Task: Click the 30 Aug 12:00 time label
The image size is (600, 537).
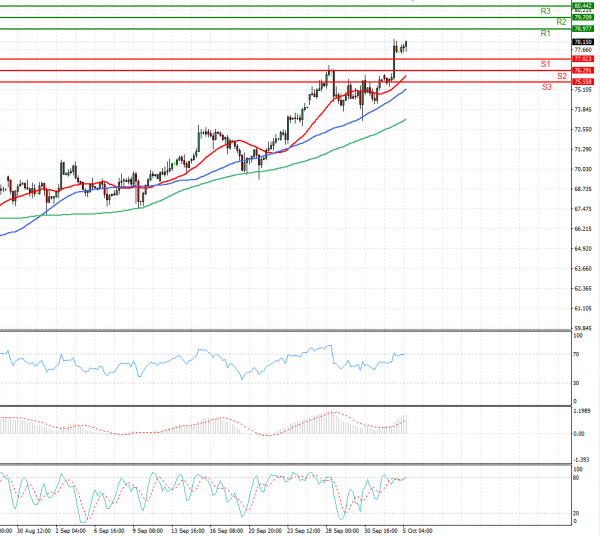Action: click(x=34, y=531)
